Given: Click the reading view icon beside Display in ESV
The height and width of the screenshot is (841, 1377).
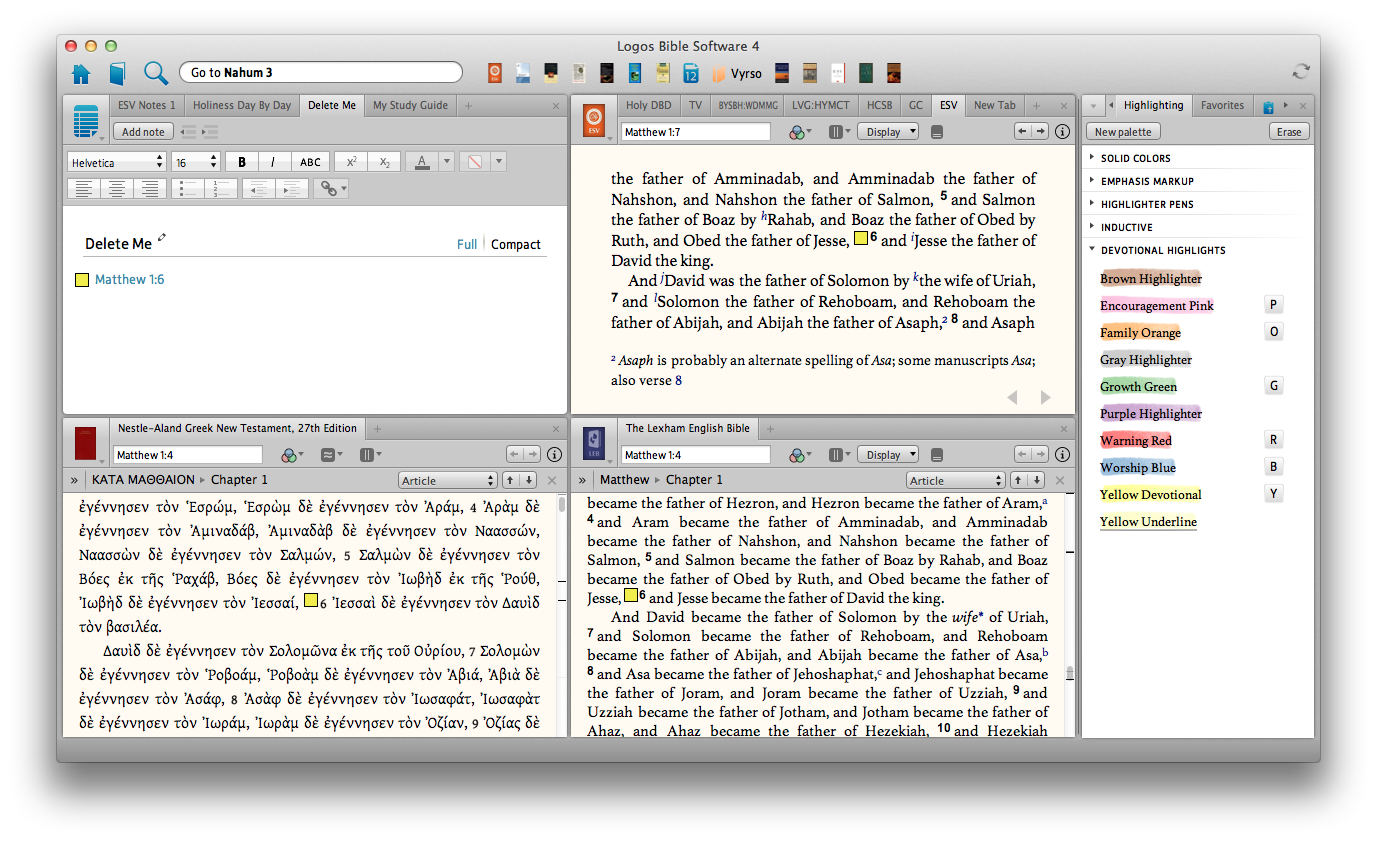Looking at the screenshot, I should [x=937, y=132].
